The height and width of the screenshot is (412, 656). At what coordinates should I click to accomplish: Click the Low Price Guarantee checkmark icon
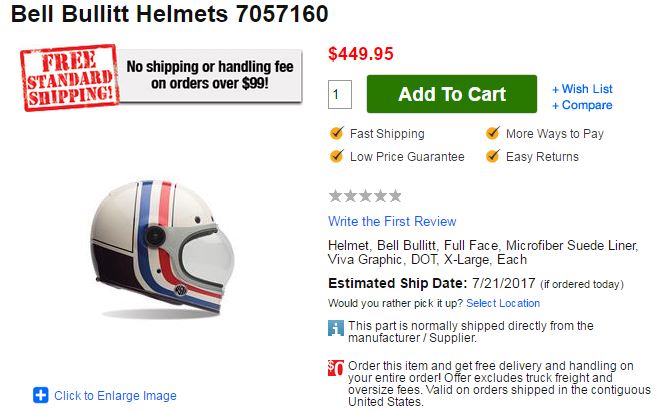pyautogui.click(x=337, y=156)
